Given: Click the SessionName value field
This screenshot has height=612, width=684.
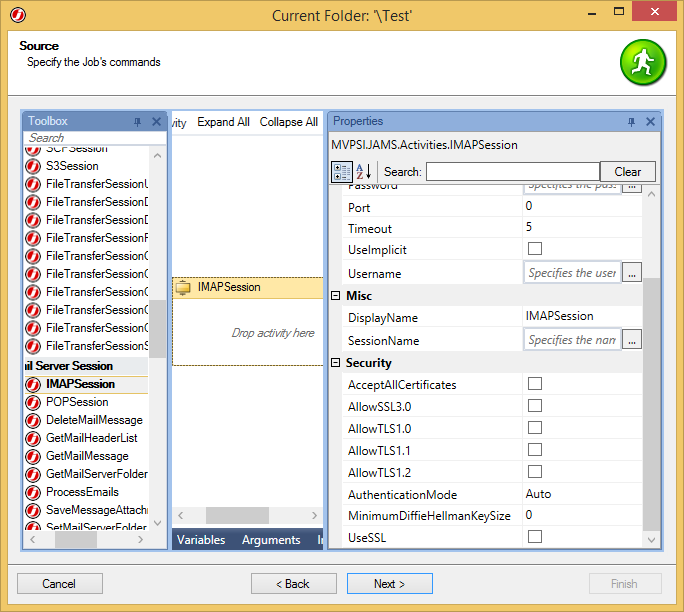Looking at the screenshot, I should click(572, 339).
